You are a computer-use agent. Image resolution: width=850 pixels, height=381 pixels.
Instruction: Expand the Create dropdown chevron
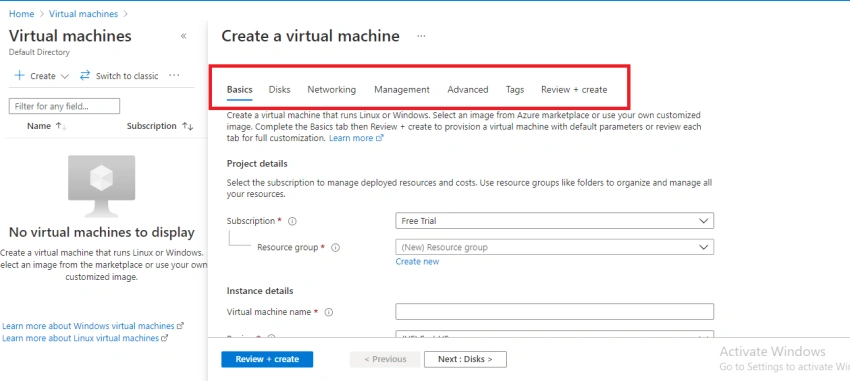pyautogui.click(x=65, y=76)
